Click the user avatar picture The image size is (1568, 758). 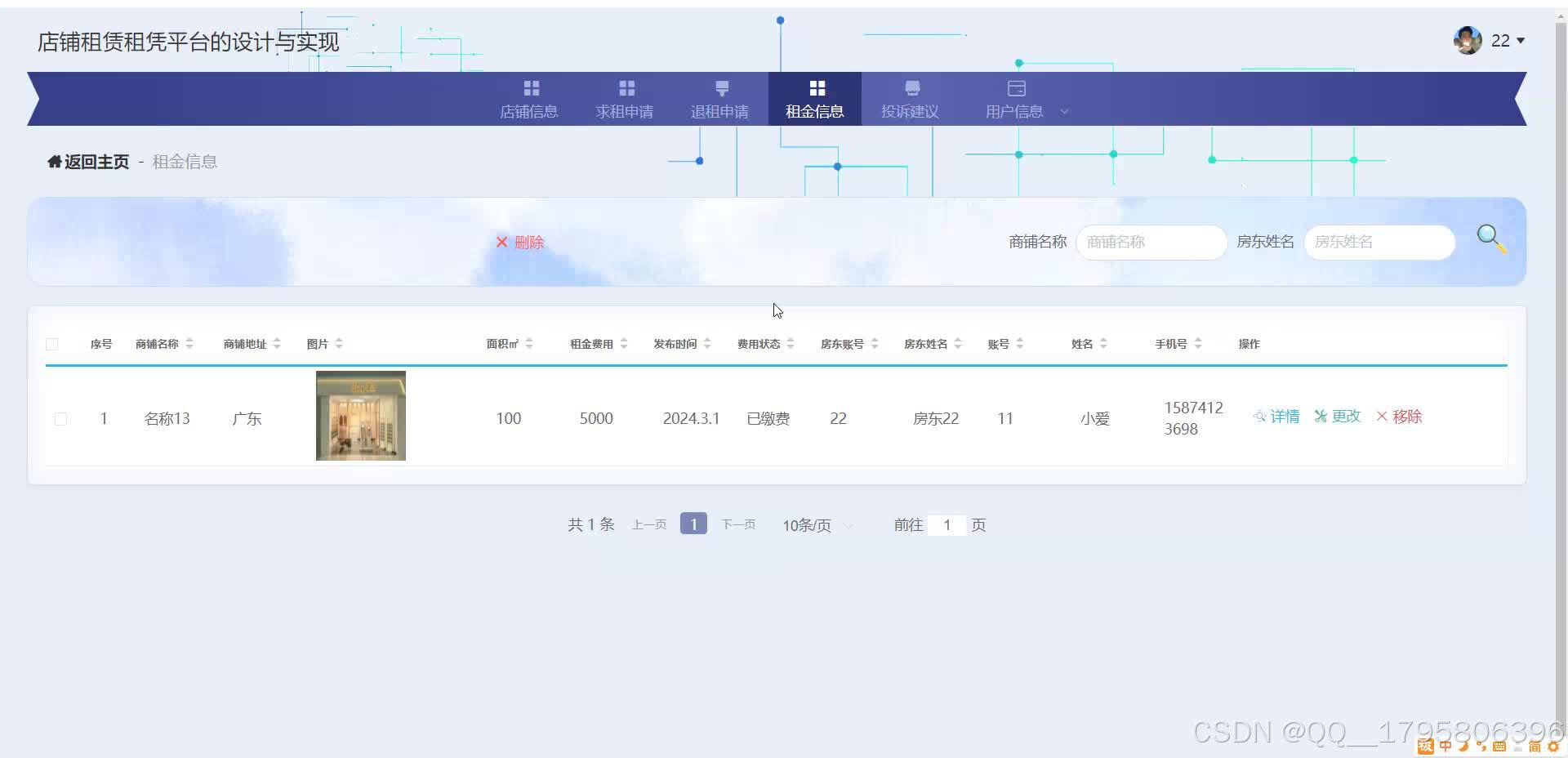pos(1468,40)
